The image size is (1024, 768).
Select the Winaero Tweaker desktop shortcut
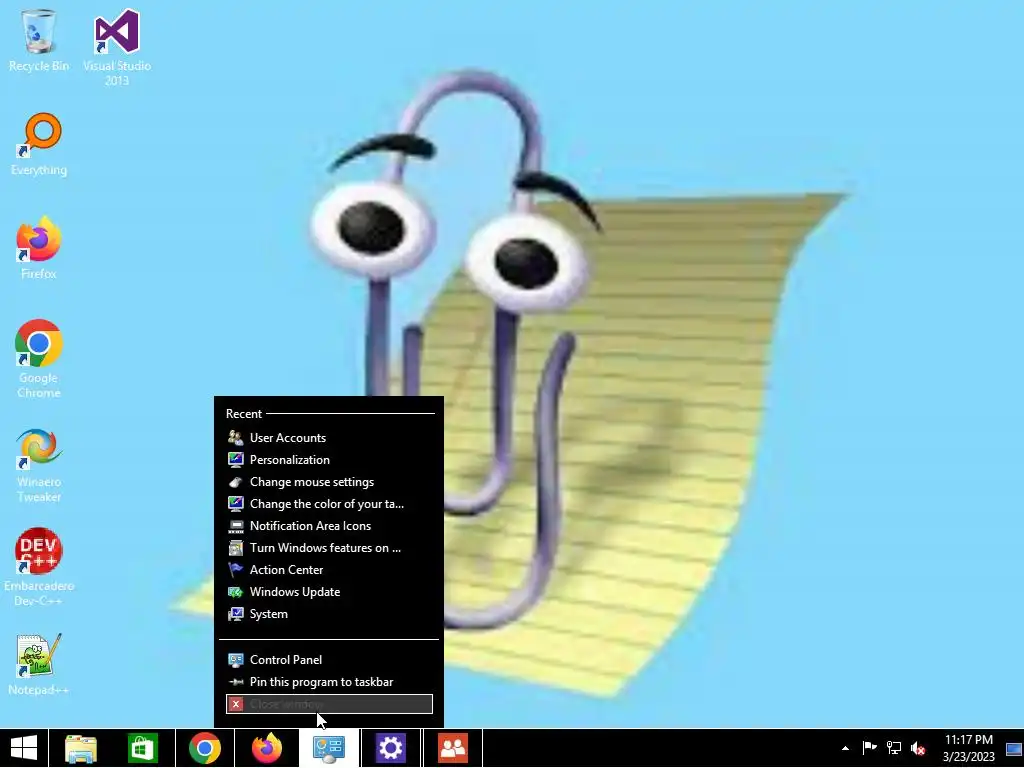pyautogui.click(x=39, y=465)
